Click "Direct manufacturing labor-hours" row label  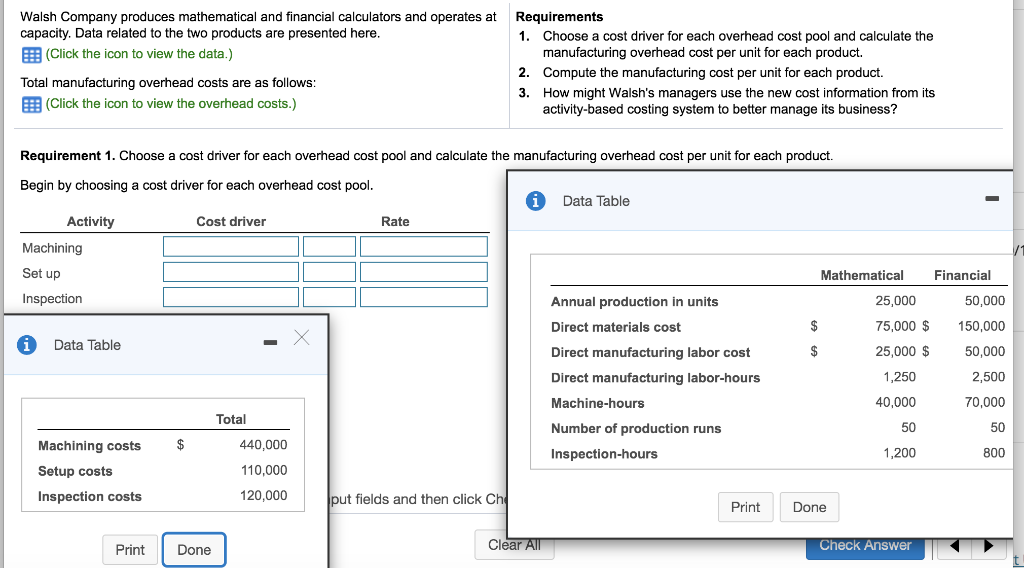[x=655, y=378]
